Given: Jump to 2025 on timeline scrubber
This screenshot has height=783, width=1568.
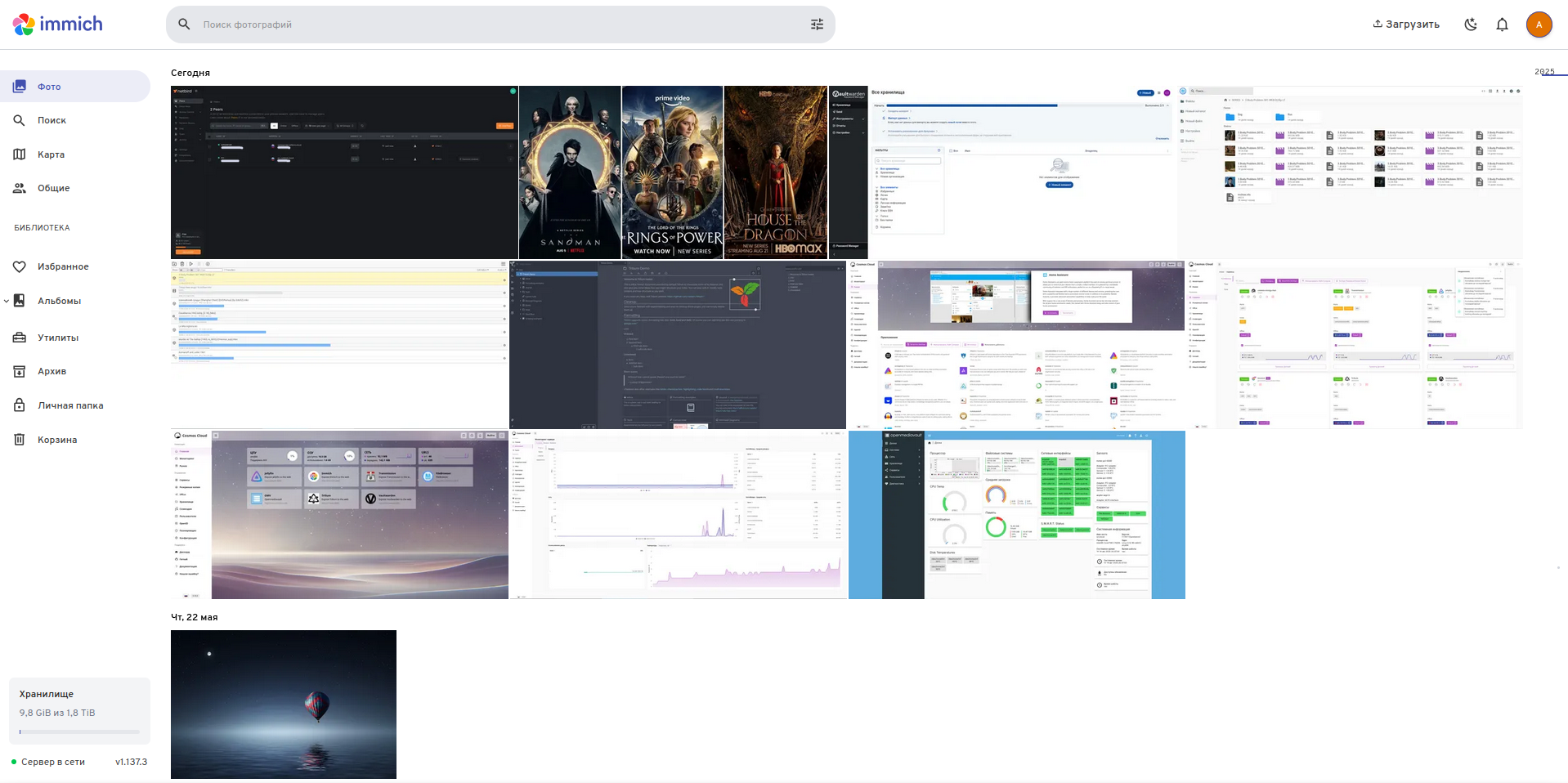Looking at the screenshot, I should tap(1544, 72).
